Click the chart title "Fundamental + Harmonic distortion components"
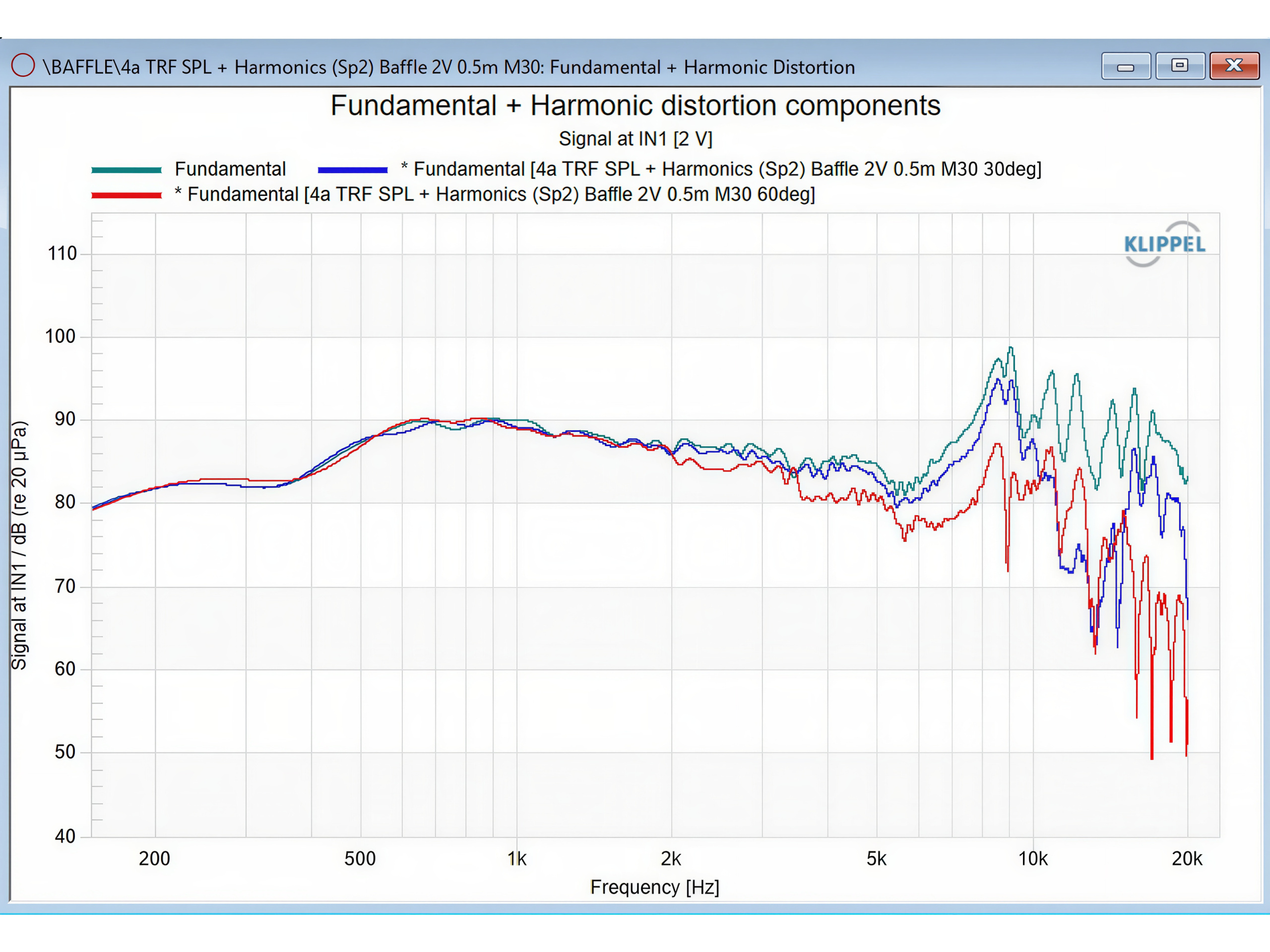The height and width of the screenshot is (952, 1270). tap(635, 106)
